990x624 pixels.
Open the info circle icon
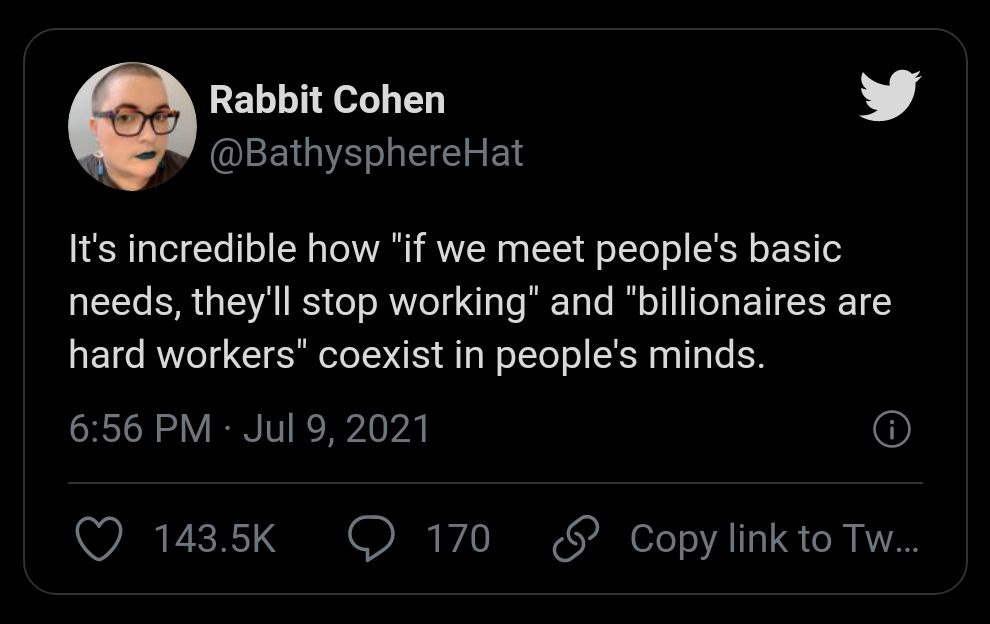click(x=892, y=430)
